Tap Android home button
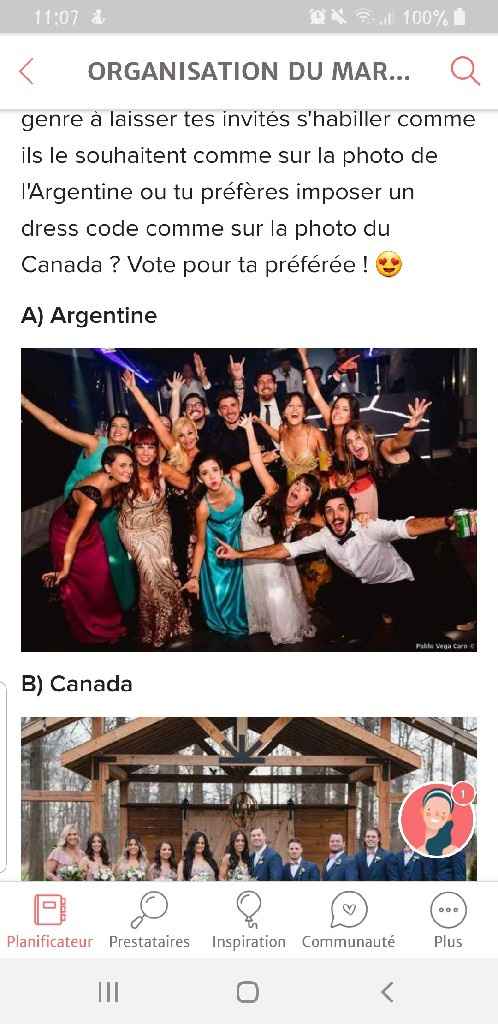The height and width of the screenshot is (1024, 498). tap(248, 992)
